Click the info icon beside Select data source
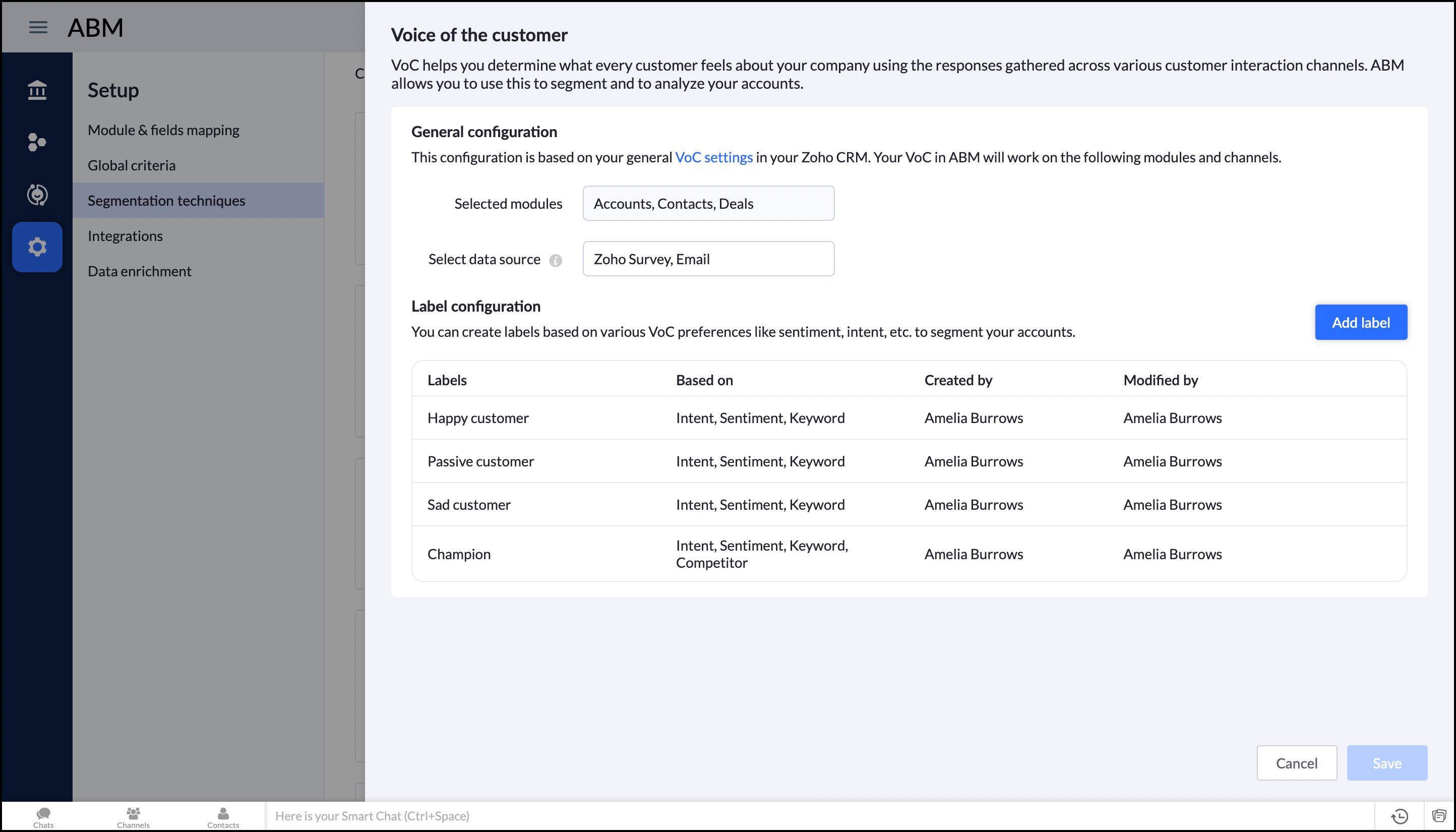1456x832 pixels. click(555, 261)
